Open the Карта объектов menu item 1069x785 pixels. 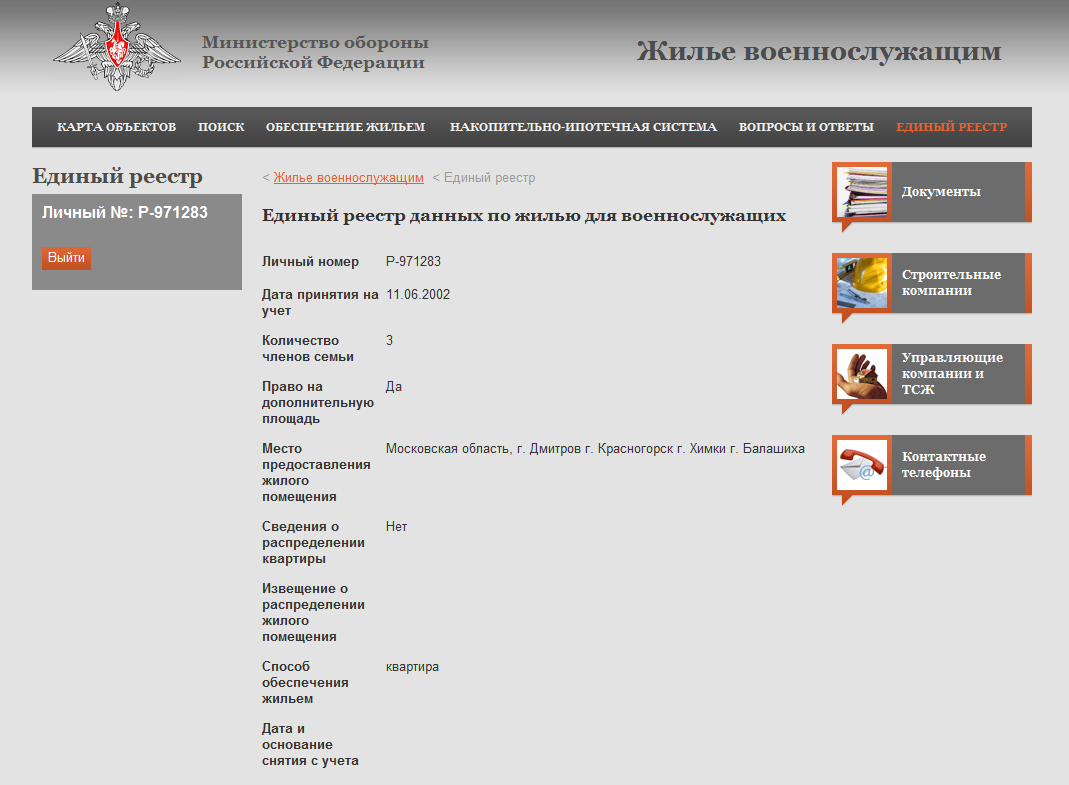pos(116,127)
